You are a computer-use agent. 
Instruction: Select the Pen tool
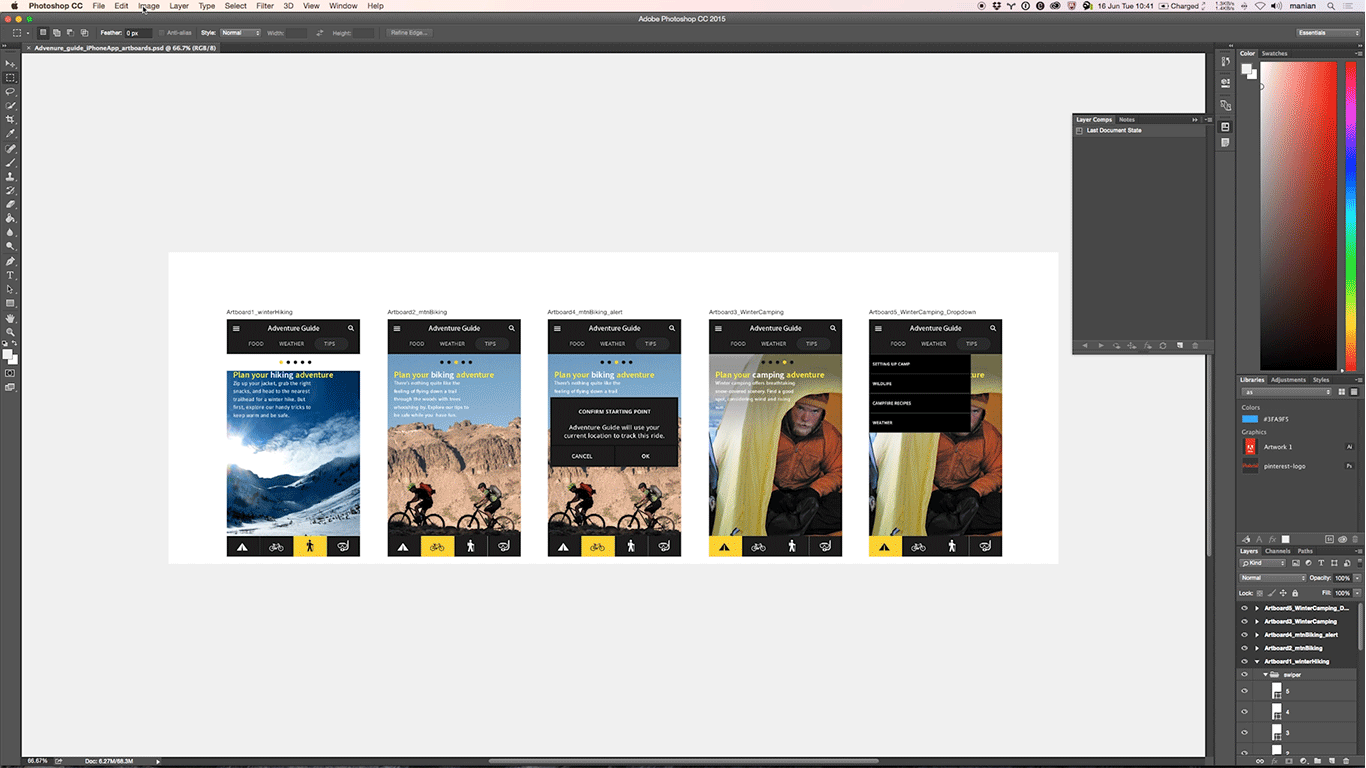click(11, 261)
